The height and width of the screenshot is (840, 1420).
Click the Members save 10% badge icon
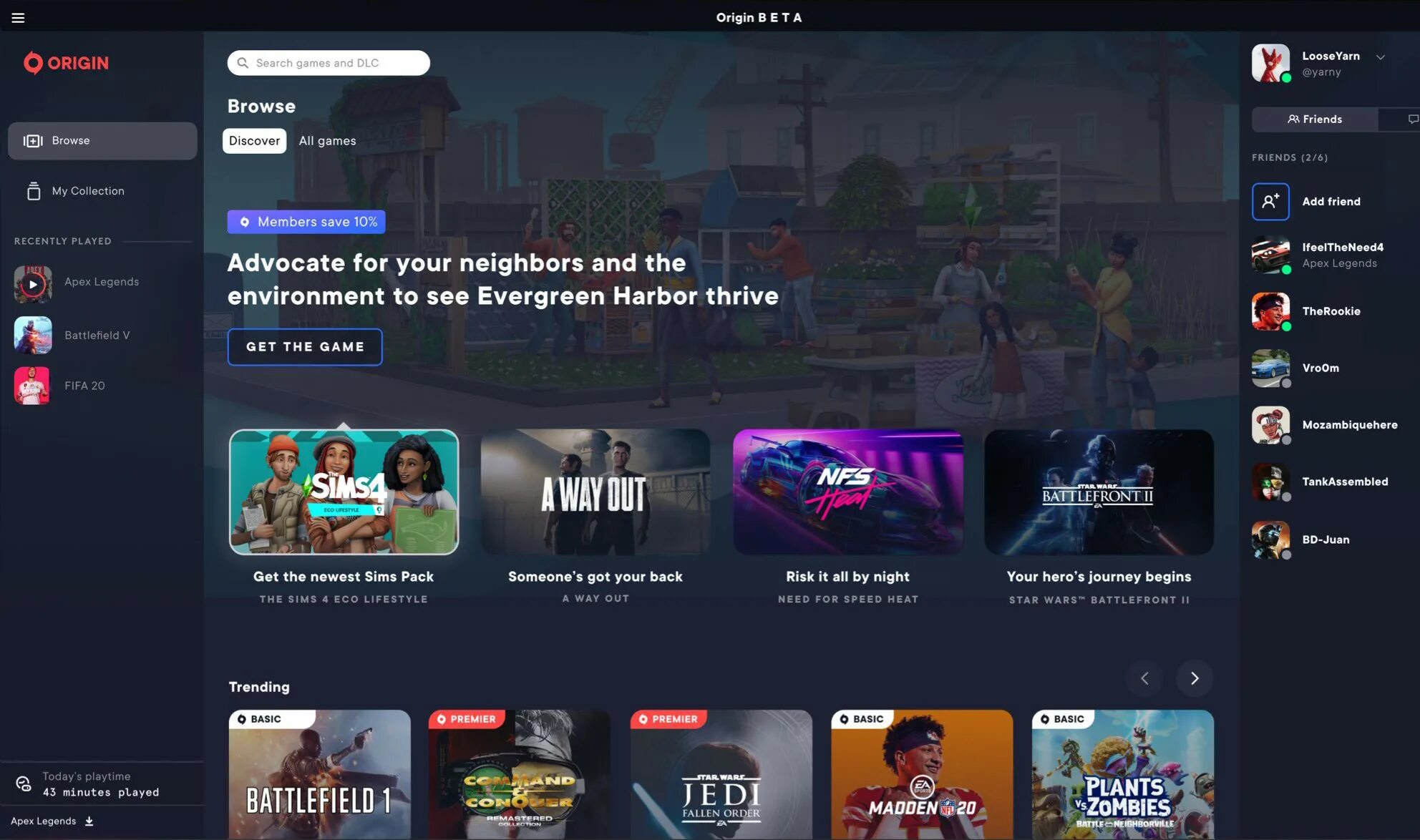pyautogui.click(x=244, y=222)
